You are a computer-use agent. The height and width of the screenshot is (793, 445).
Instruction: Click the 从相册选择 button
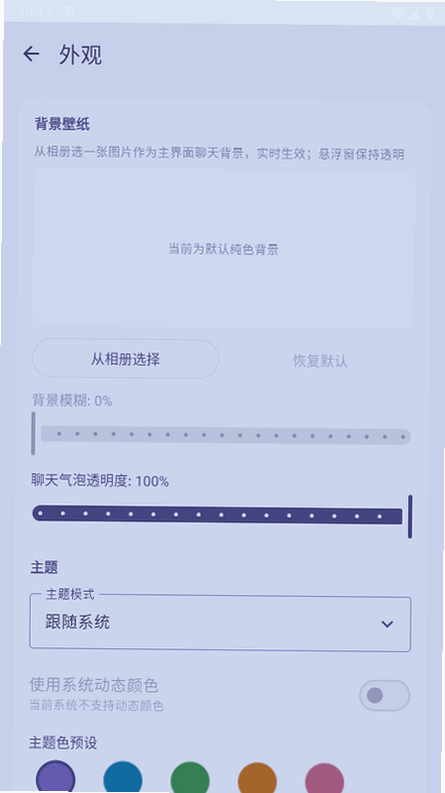click(125, 359)
